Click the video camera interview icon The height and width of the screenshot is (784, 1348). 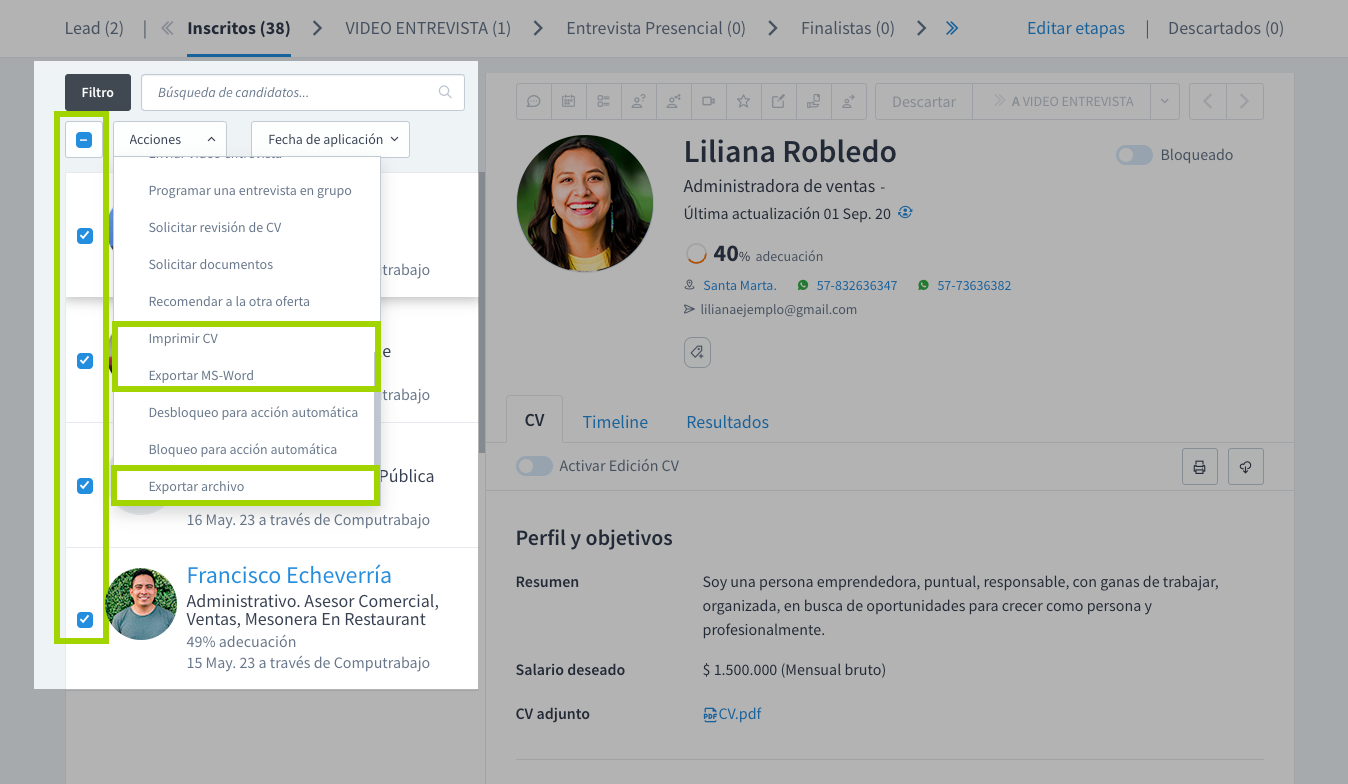click(708, 101)
